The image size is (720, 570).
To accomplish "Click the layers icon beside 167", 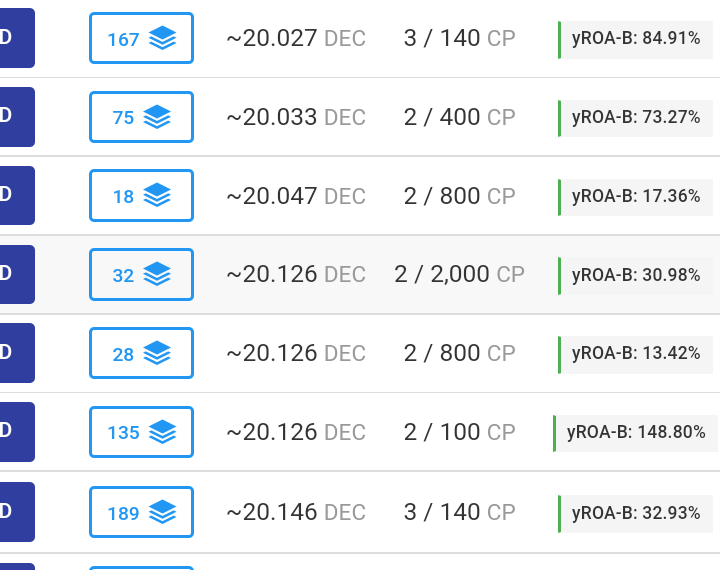I will pyautogui.click(x=163, y=38).
